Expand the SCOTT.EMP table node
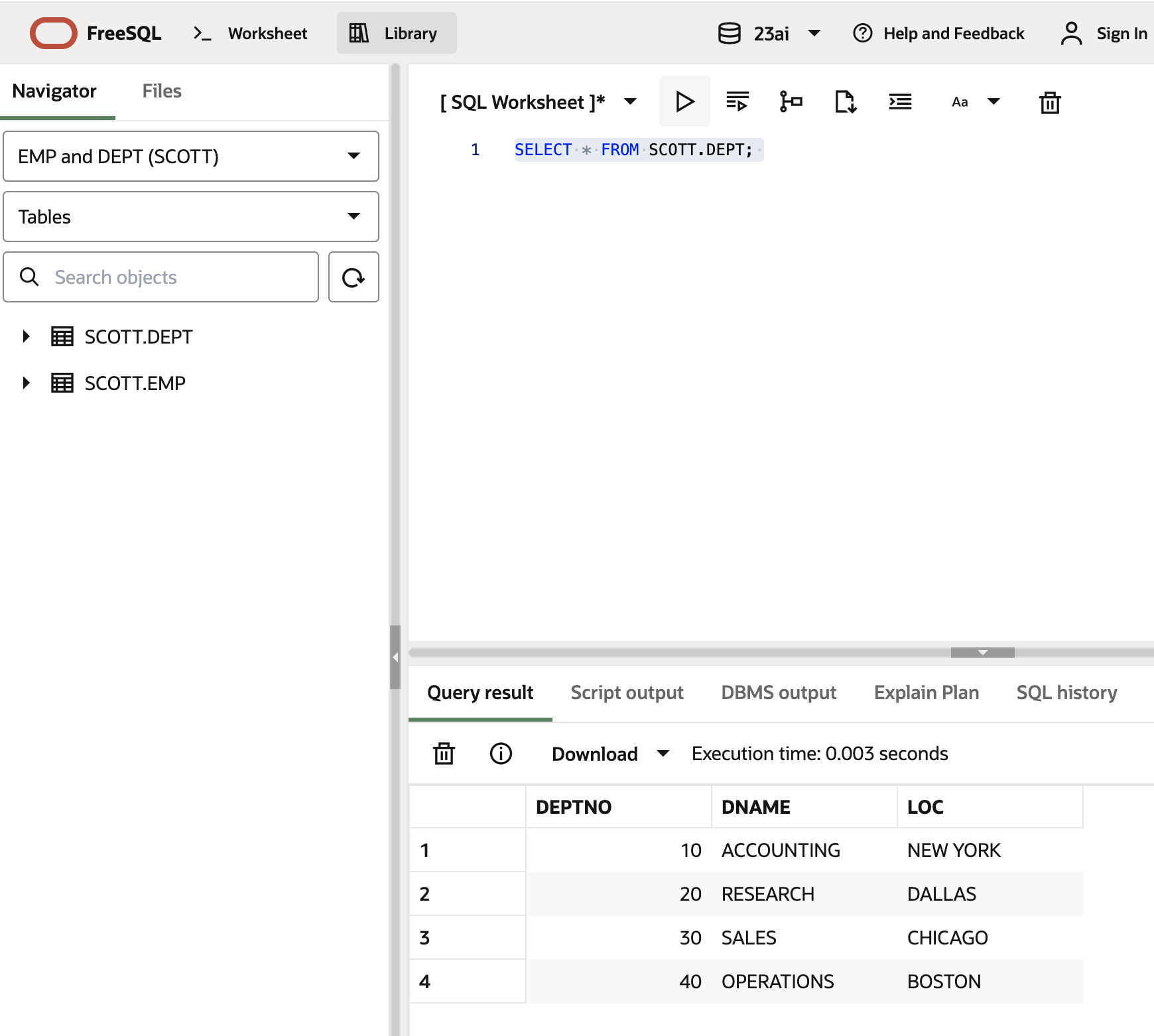Image resolution: width=1154 pixels, height=1036 pixels. click(x=26, y=383)
